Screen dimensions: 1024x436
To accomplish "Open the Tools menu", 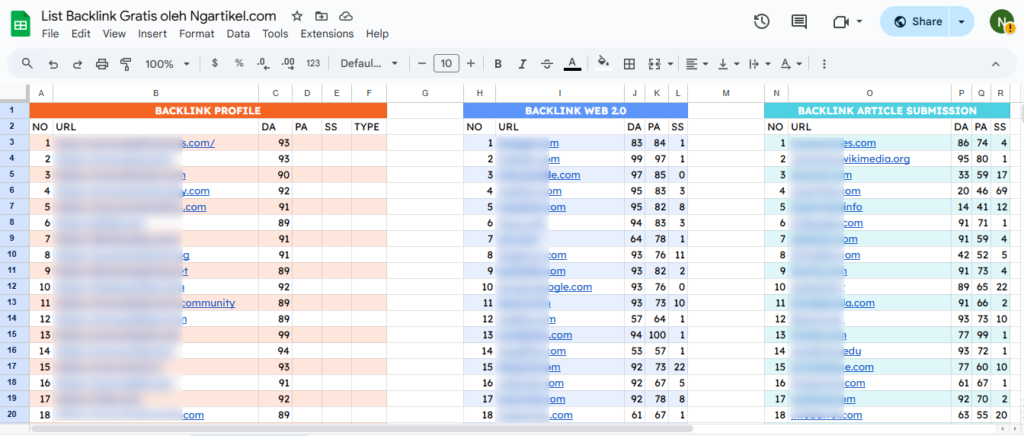I will coord(275,34).
